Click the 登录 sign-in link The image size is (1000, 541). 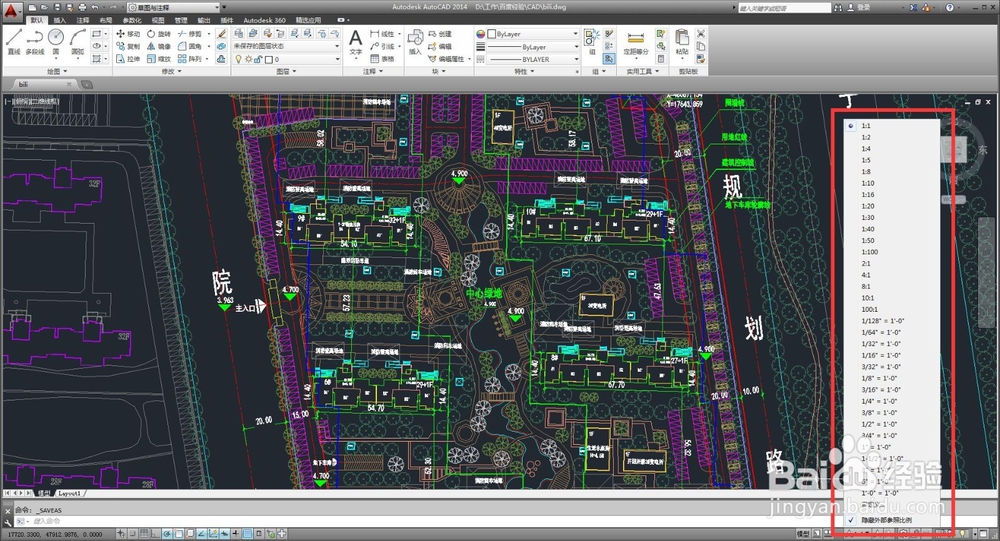(864, 7)
